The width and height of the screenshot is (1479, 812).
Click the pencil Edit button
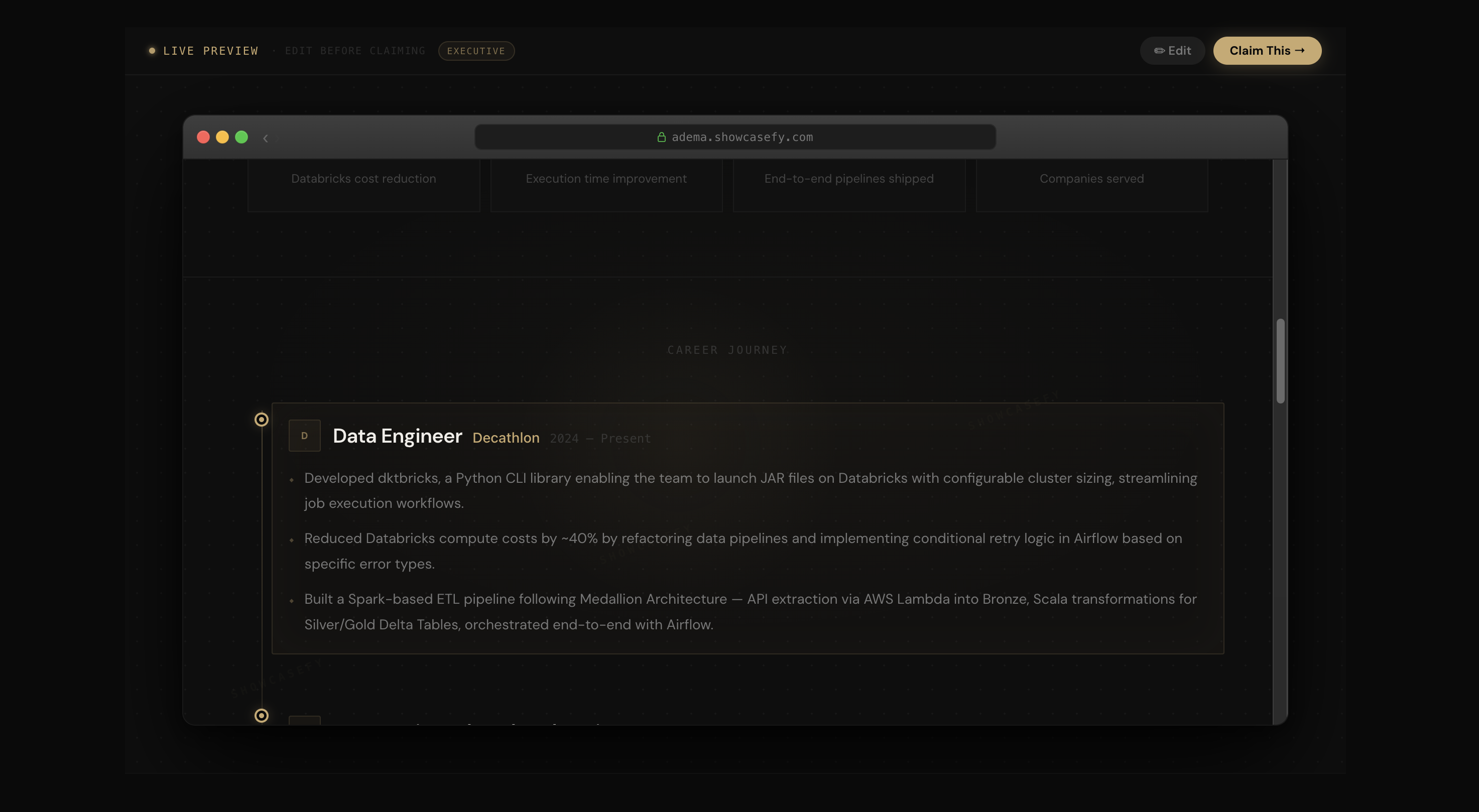coord(1172,51)
